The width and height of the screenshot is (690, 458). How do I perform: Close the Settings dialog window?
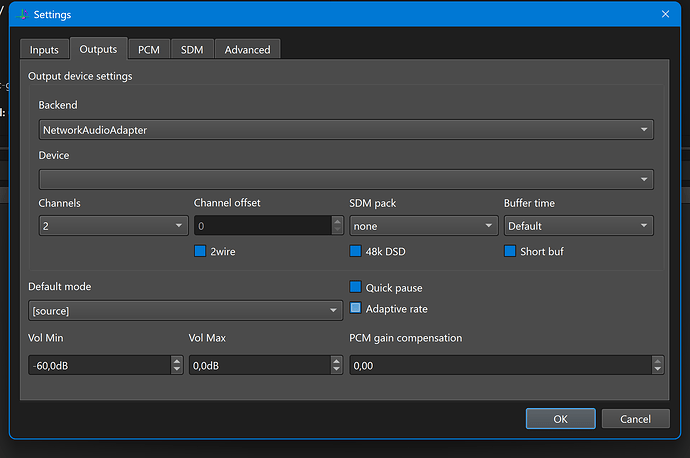point(666,14)
